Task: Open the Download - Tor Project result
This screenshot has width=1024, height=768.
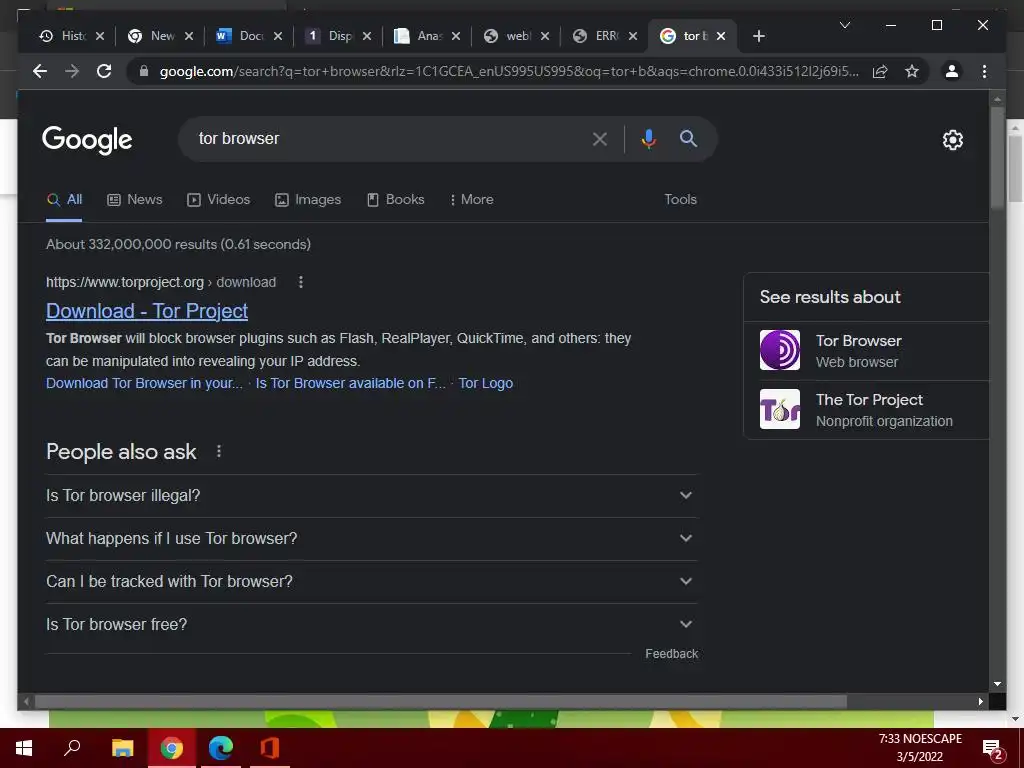Action: tap(147, 311)
